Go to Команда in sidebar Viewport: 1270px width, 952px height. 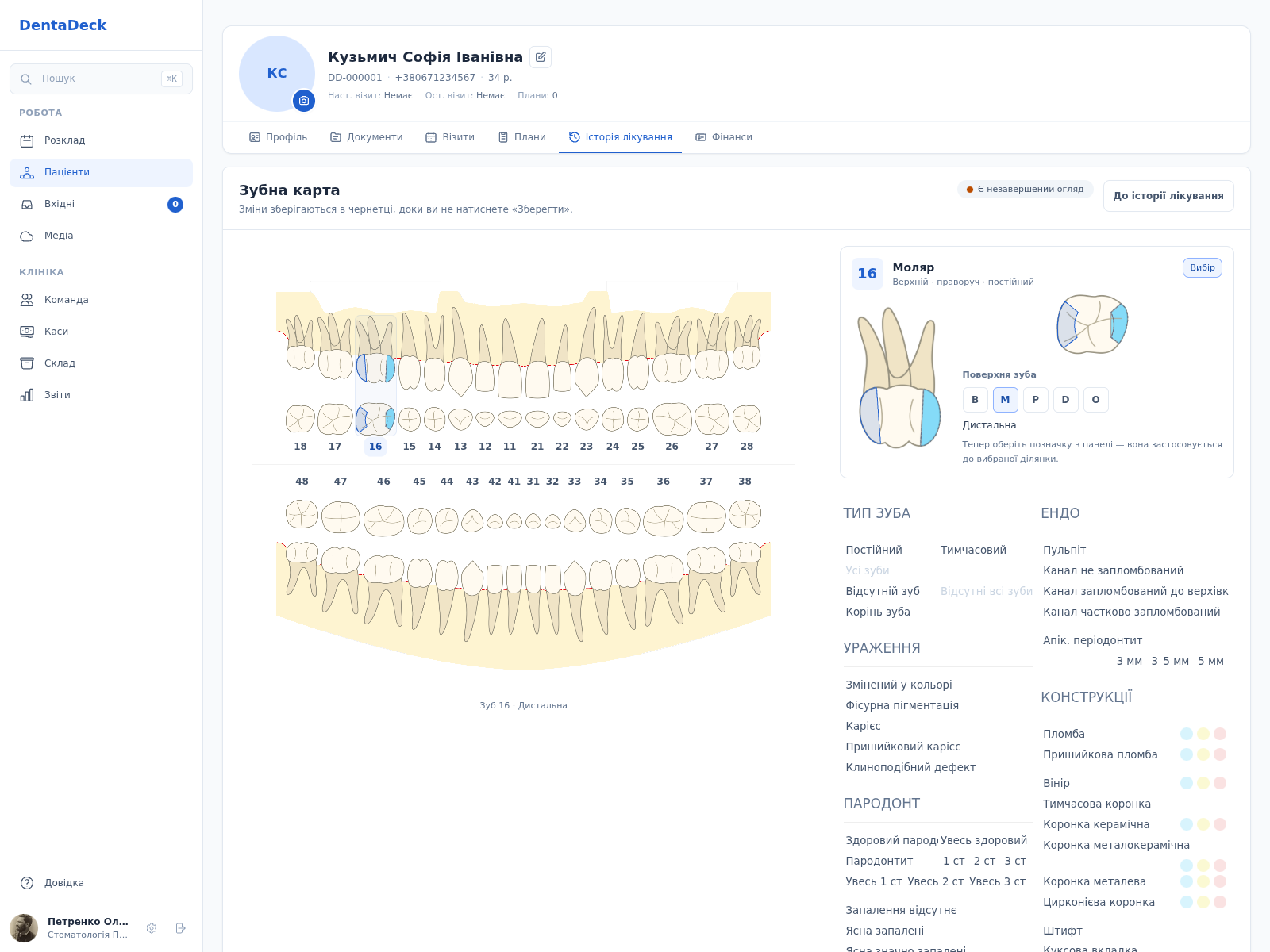101,300
